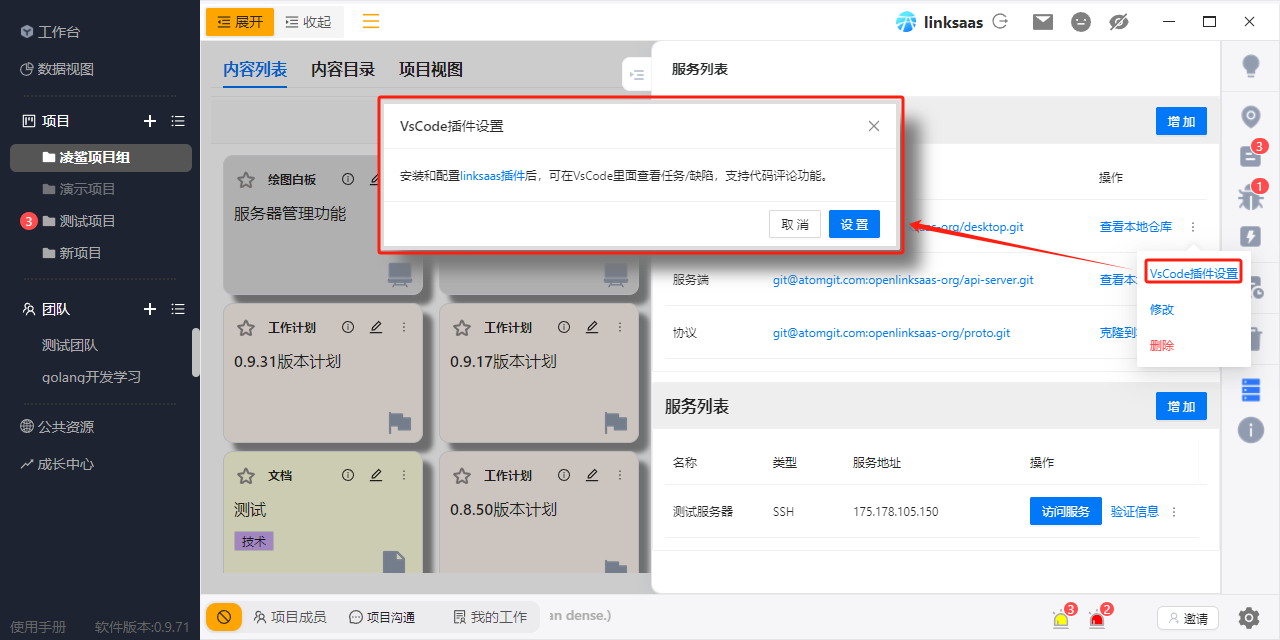Close the VsCode插件设置 dialog with X

pyautogui.click(x=874, y=126)
